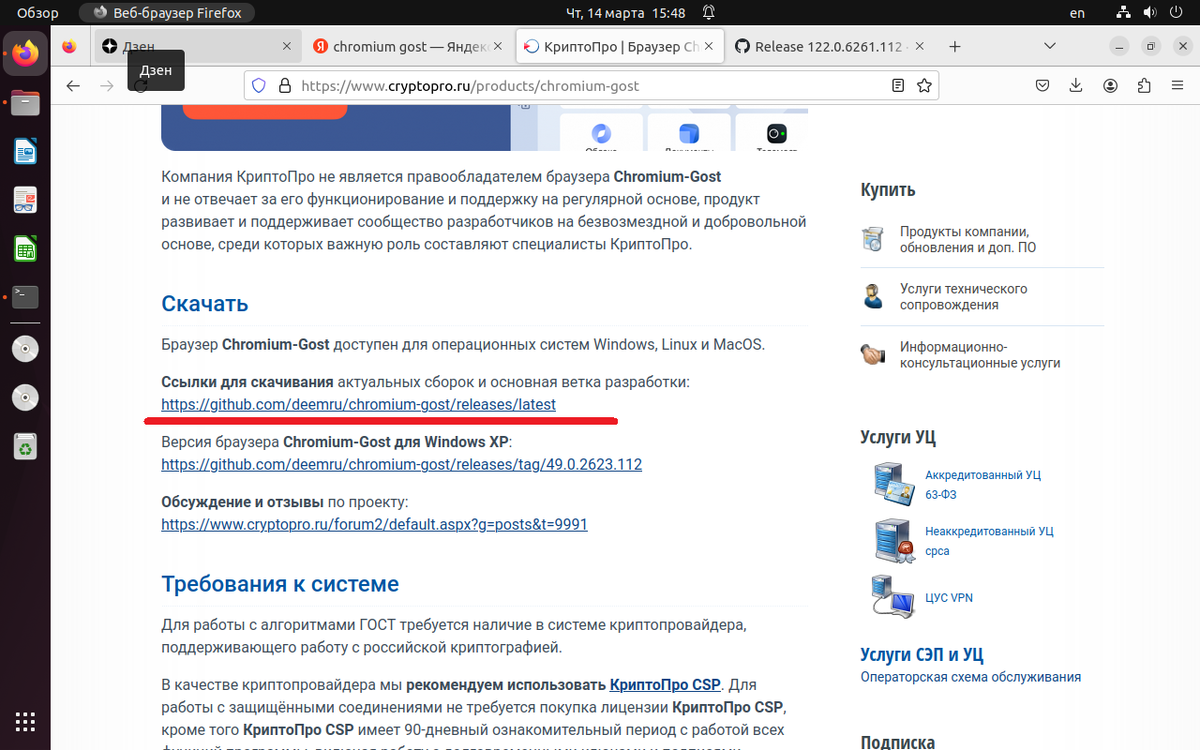
Task: Save page to Pocket
Action: click(1042, 86)
